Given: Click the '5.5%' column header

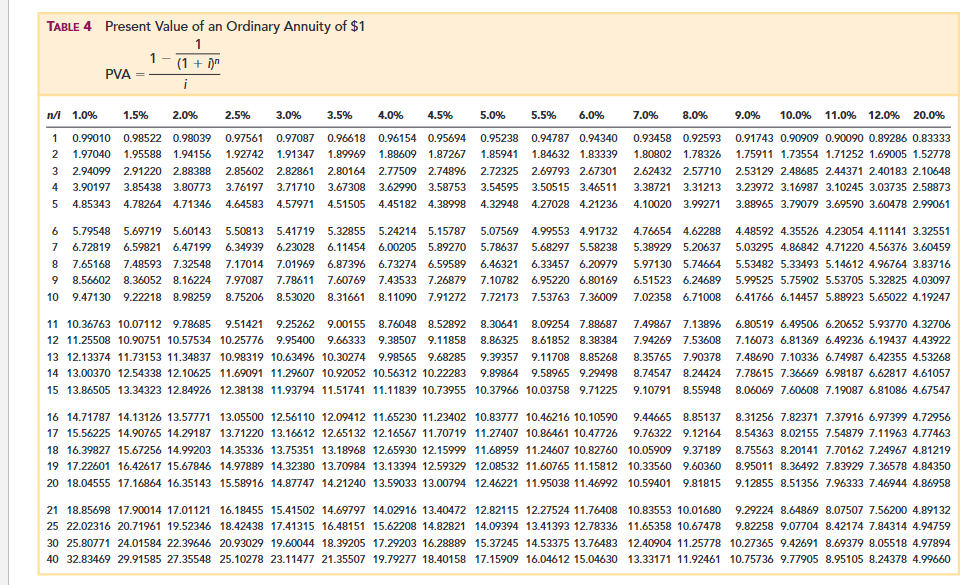Looking at the screenshot, I should click(x=543, y=115).
